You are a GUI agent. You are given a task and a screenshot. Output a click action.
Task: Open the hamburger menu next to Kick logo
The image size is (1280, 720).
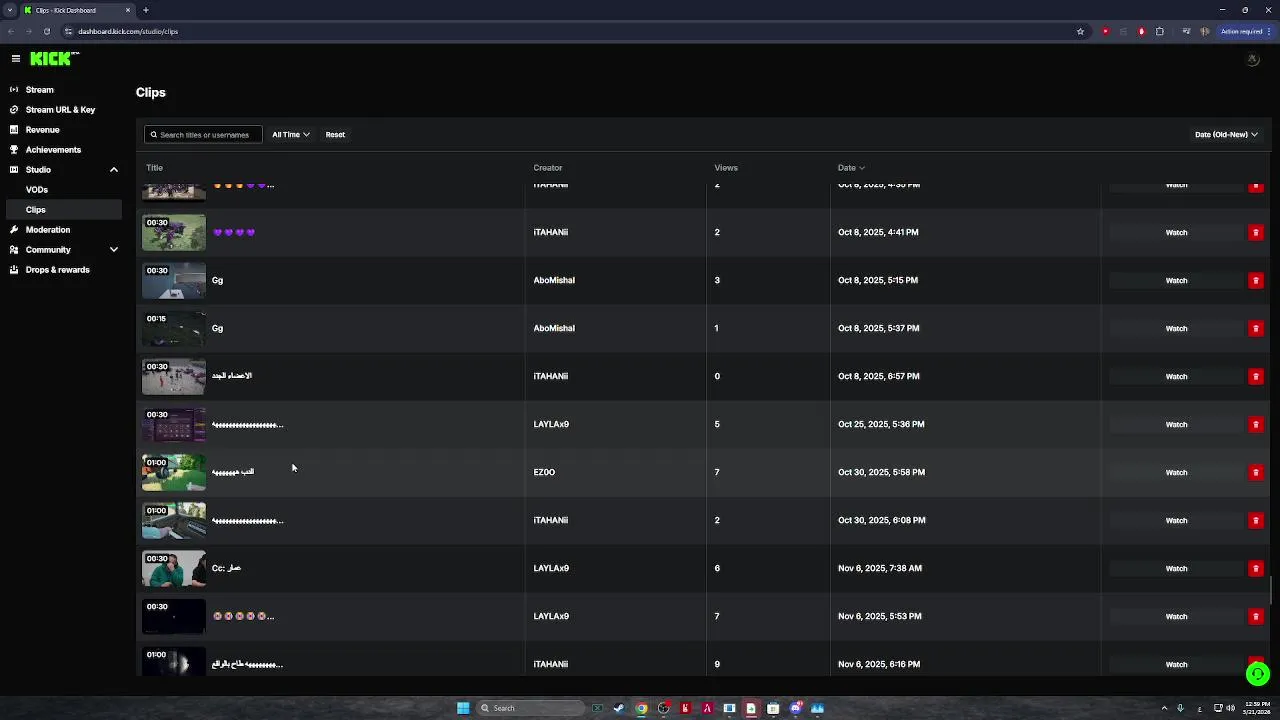15,59
